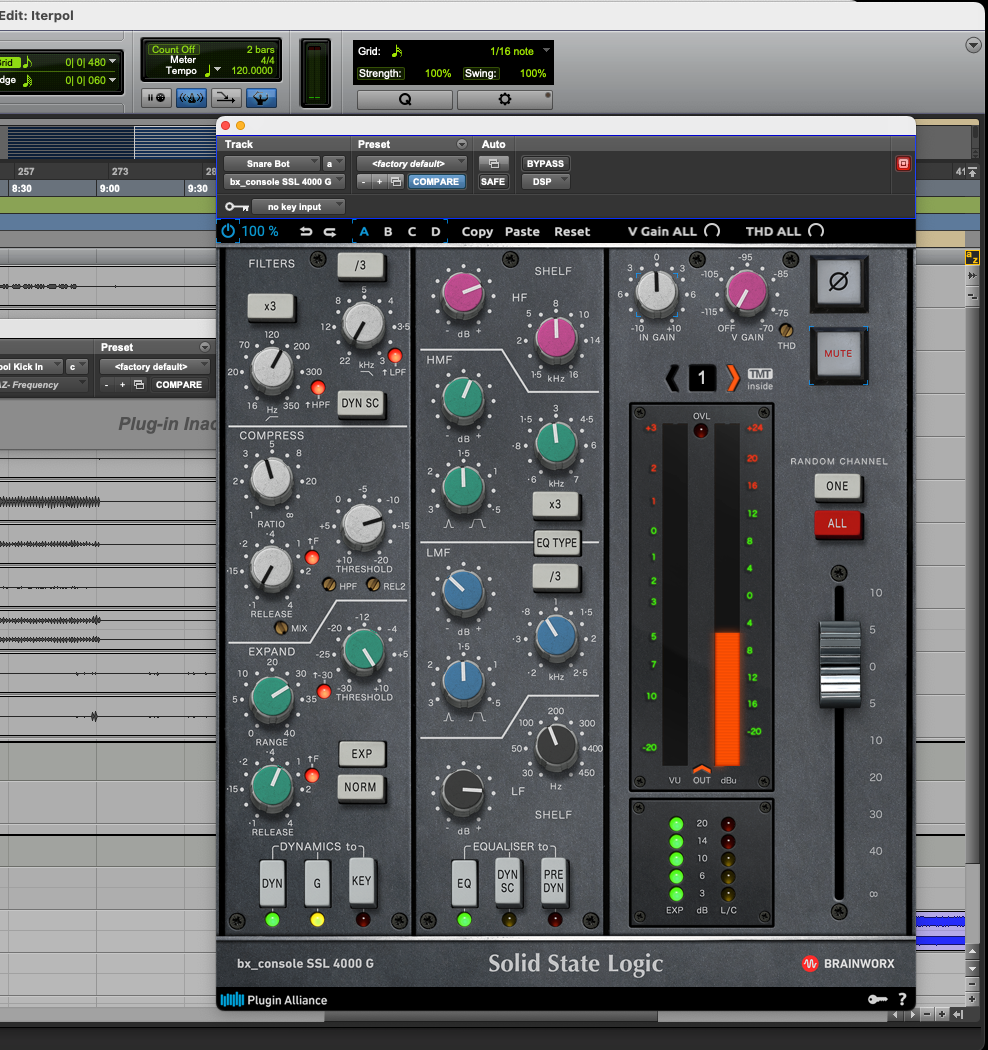This screenshot has width=988, height=1050.
Task: Click the key input key icon
Action: [236, 207]
